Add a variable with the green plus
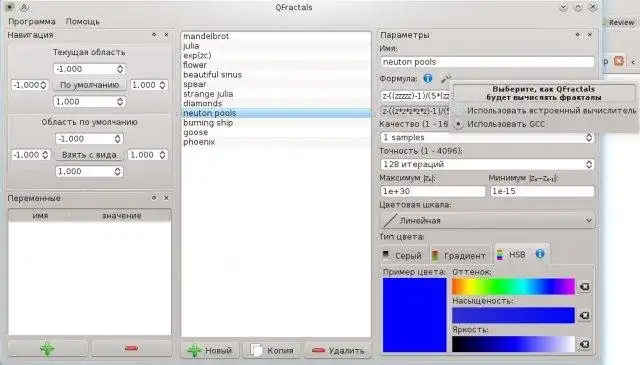640x365 pixels. point(48,349)
